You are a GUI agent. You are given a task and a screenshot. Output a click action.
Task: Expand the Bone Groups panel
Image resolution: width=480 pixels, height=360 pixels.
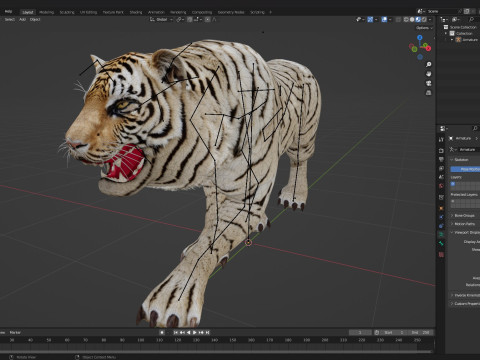pyautogui.click(x=464, y=216)
